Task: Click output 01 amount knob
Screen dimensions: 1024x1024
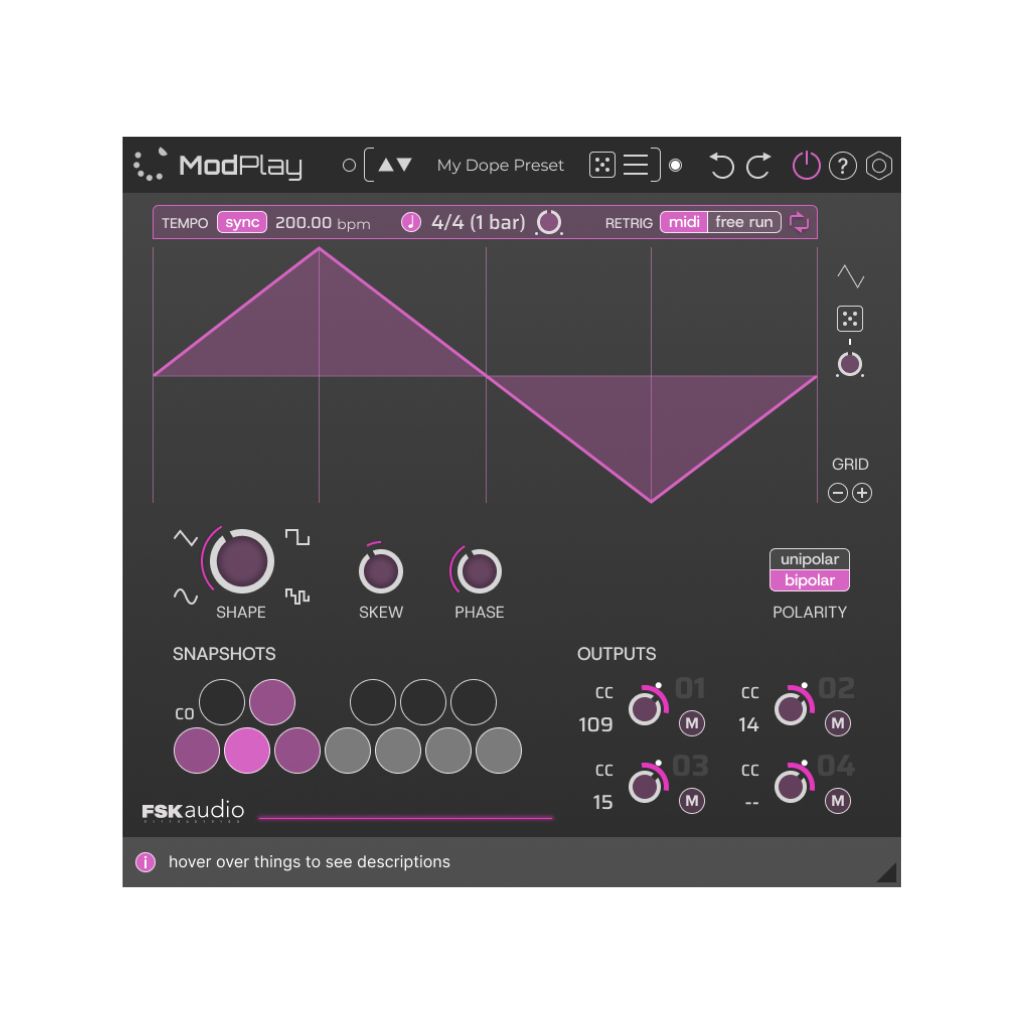Action: click(x=645, y=709)
